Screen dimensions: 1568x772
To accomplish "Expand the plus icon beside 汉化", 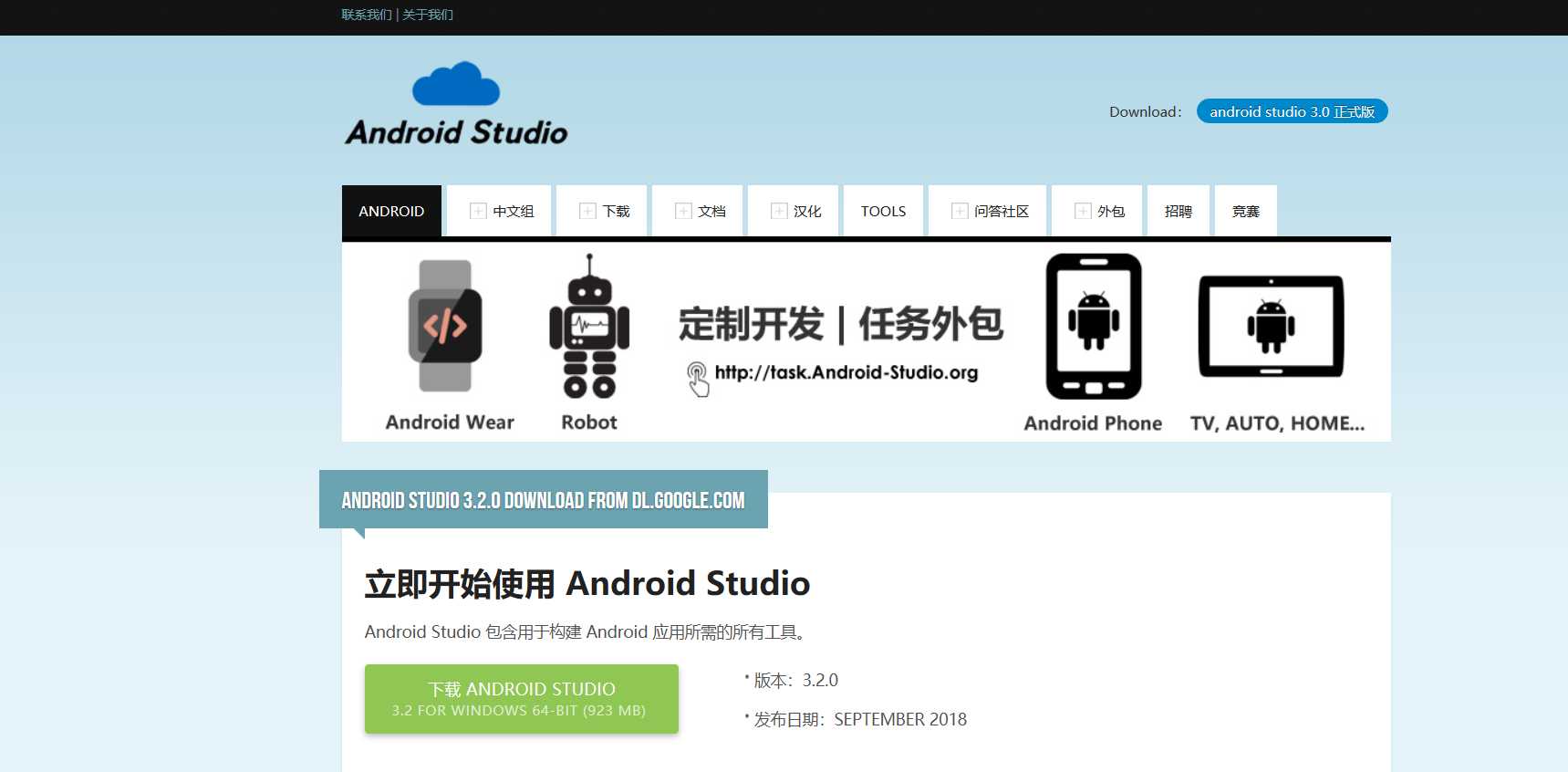I will (x=779, y=211).
